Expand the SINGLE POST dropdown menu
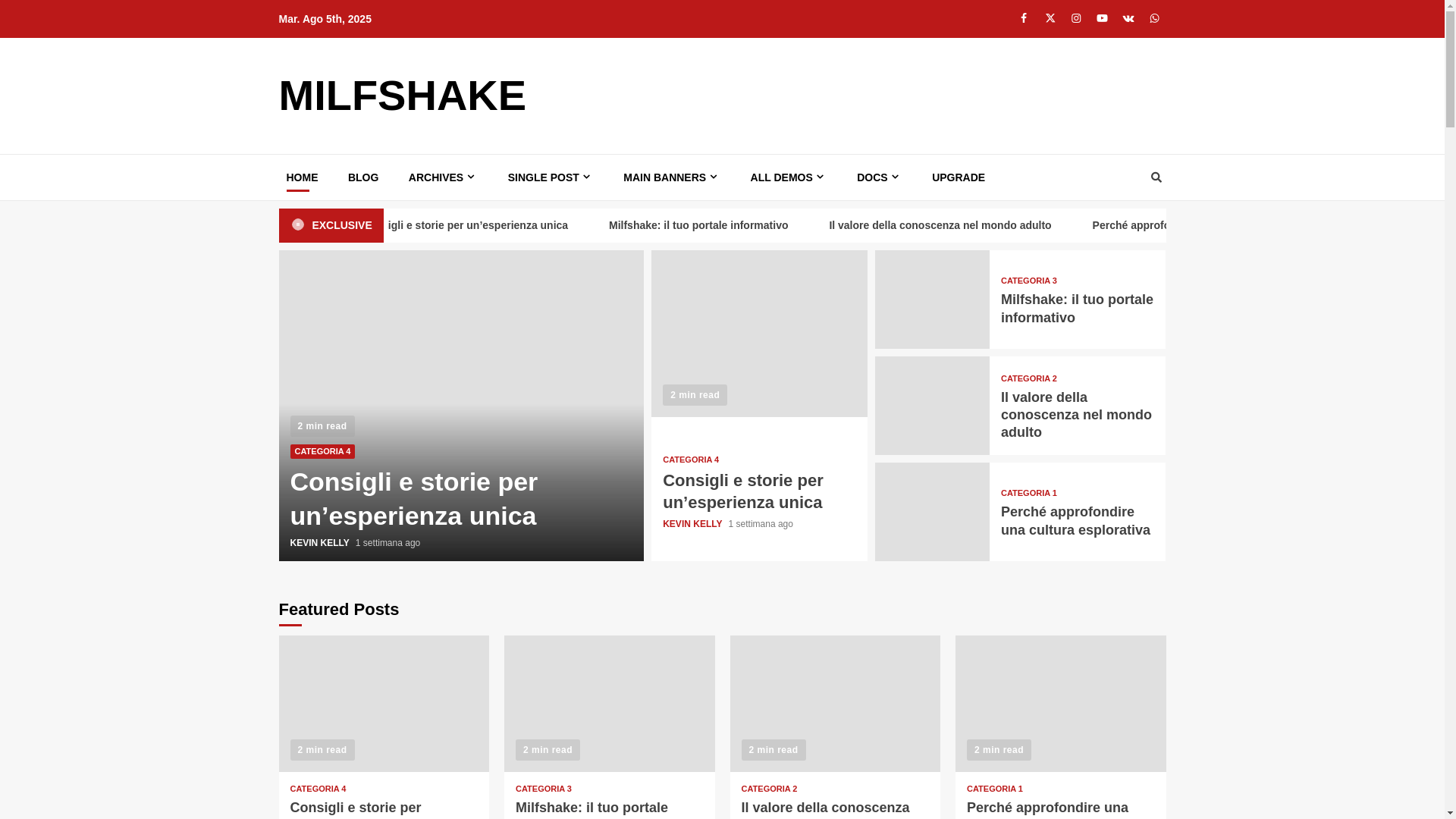Viewport: 1456px width, 819px height. [550, 177]
